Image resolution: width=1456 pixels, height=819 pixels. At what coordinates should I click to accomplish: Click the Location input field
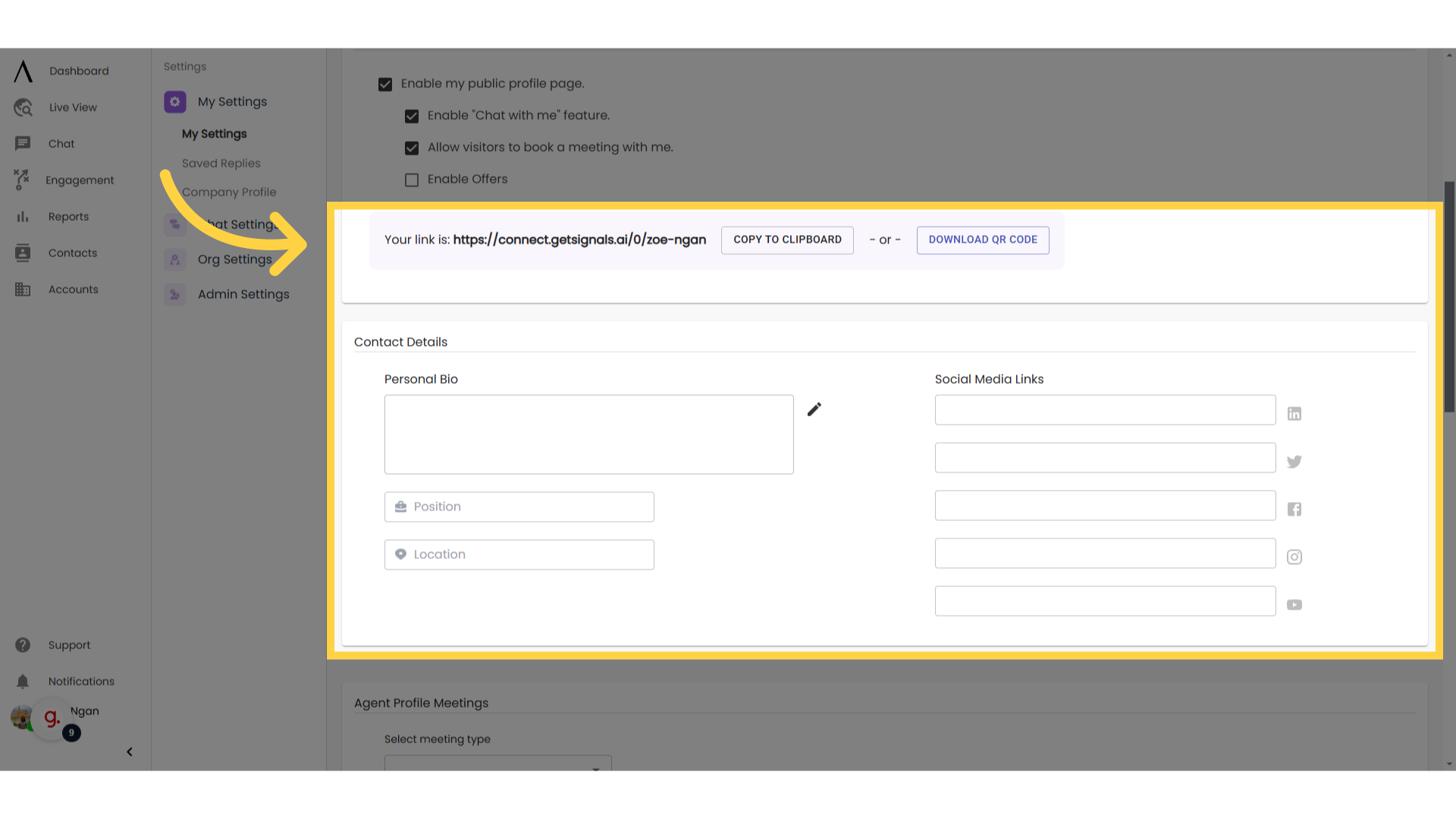[x=519, y=554]
